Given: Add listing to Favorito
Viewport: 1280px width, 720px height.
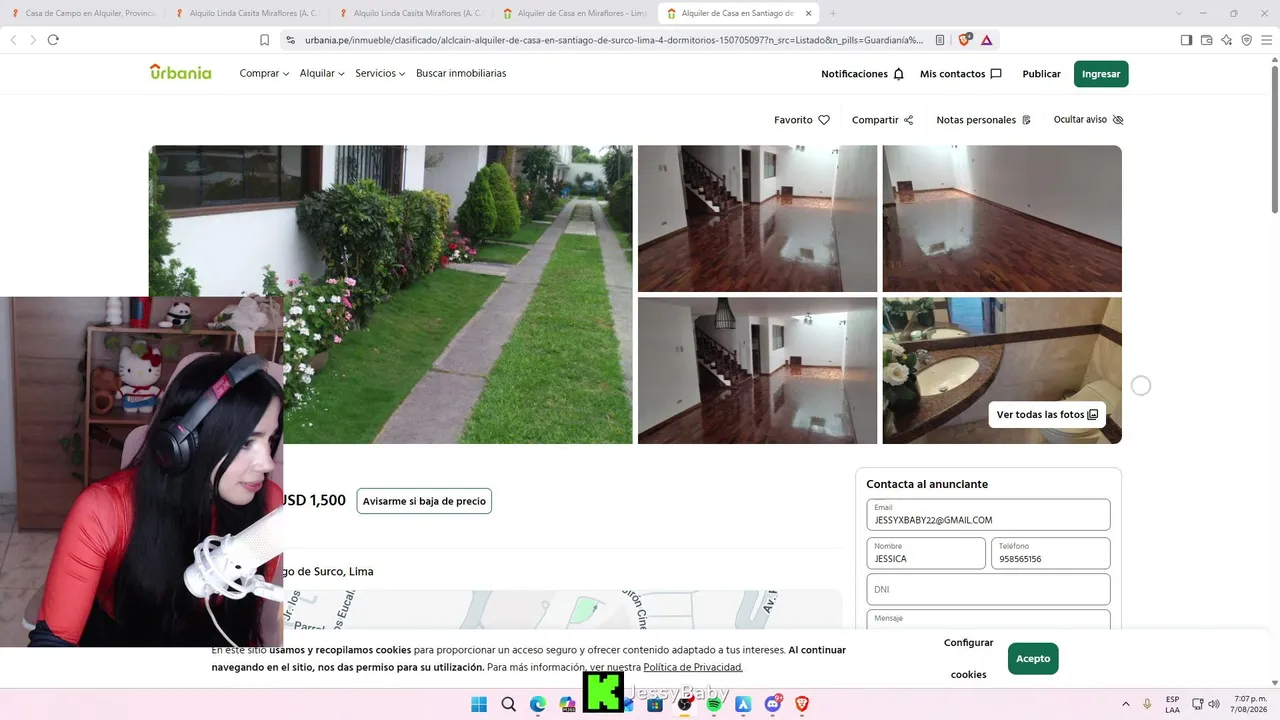Looking at the screenshot, I should click(x=802, y=120).
